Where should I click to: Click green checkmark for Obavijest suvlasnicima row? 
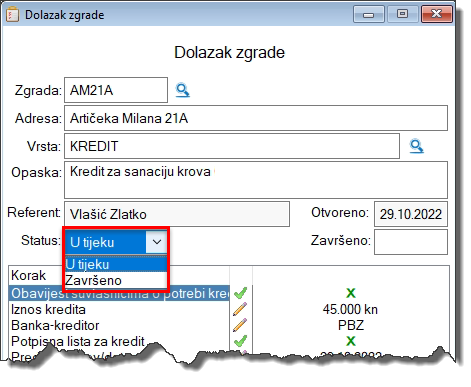click(x=240, y=293)
